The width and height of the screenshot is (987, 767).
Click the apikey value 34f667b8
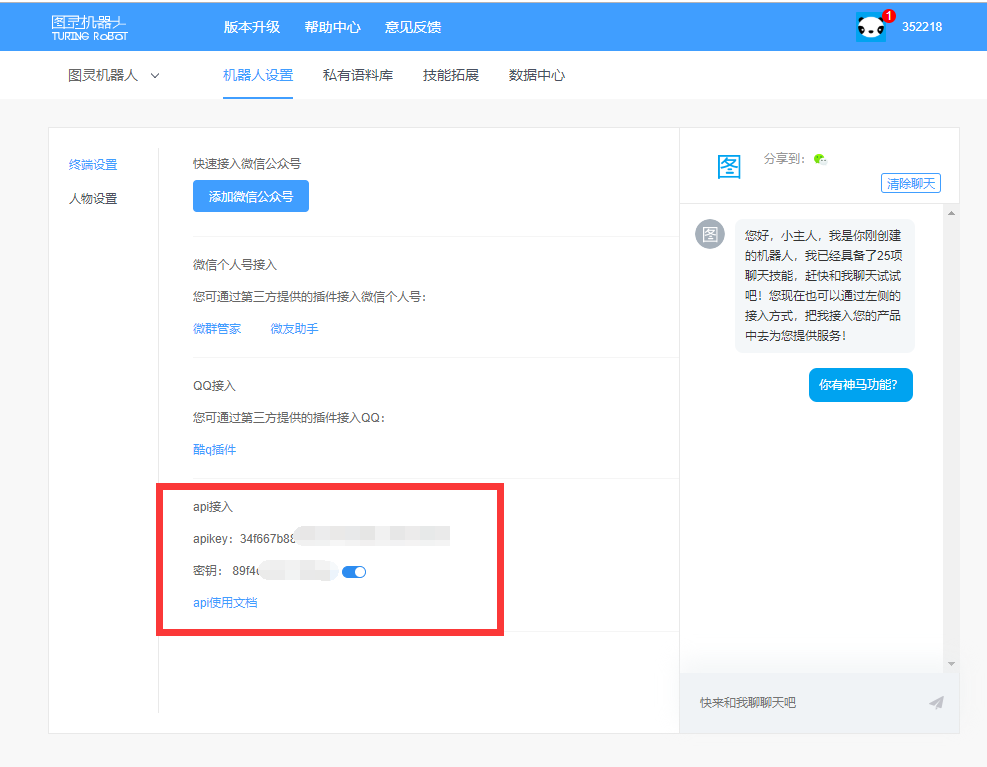[x=268, y=539]
